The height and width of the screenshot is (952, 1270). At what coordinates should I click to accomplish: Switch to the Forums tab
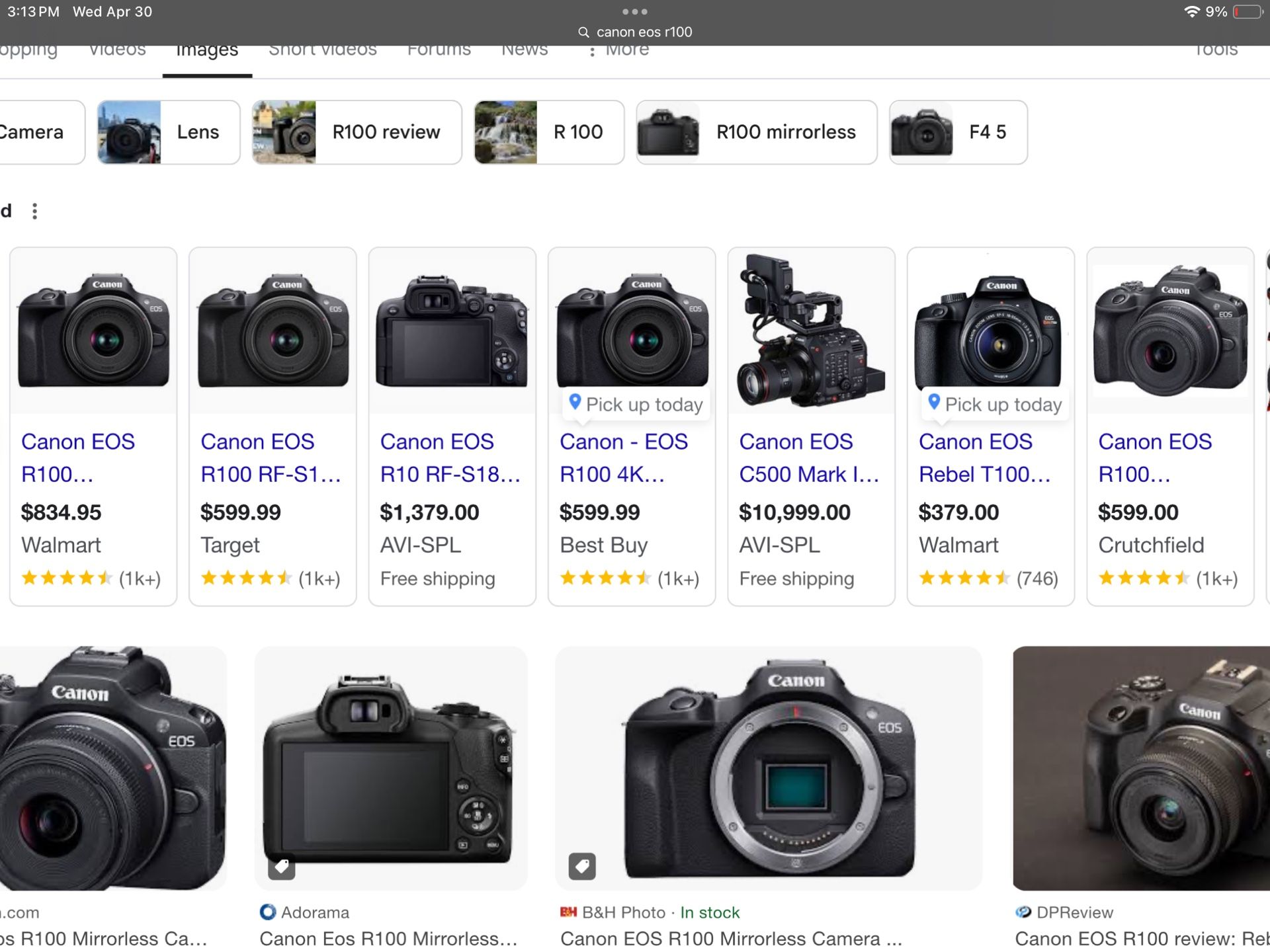[439, 48]
